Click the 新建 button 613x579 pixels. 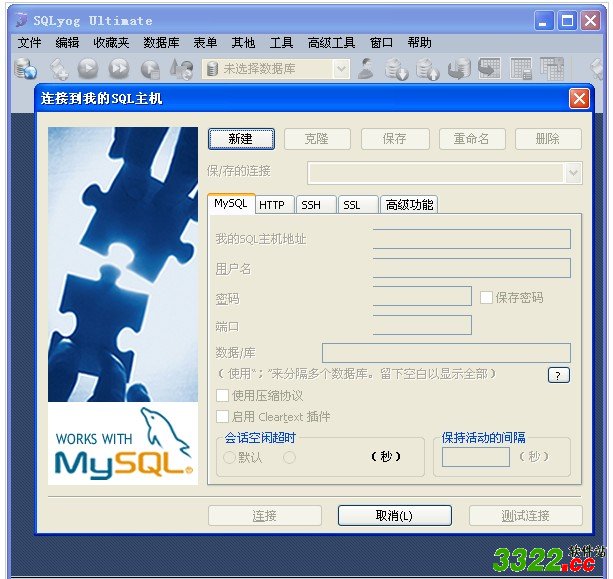[x=241, y=139]
